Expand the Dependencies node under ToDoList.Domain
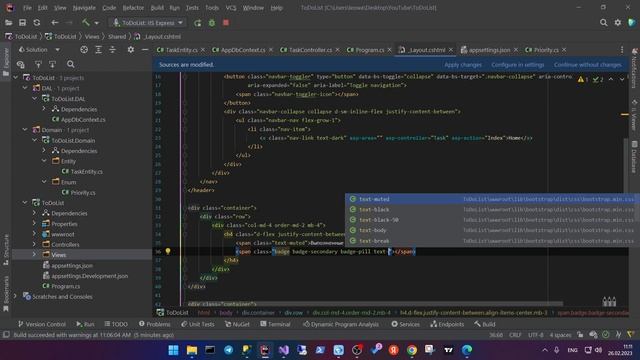Screen dimensions: 640x360 pyautogui.click(x=44, y=151)
